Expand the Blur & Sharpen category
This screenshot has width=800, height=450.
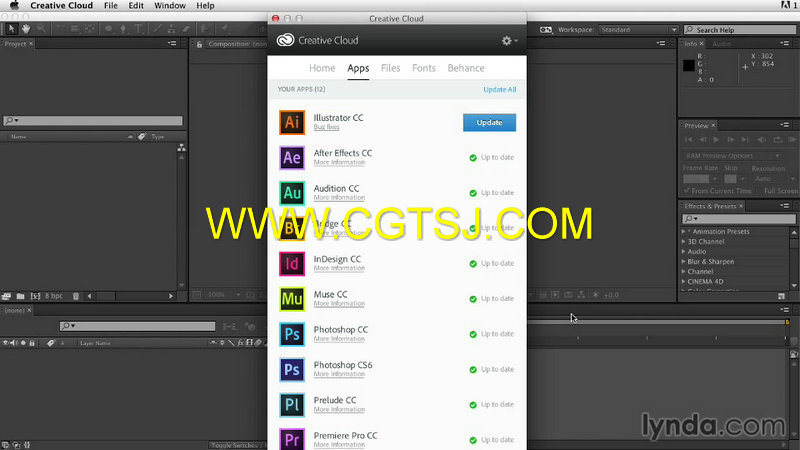point(684,262)
